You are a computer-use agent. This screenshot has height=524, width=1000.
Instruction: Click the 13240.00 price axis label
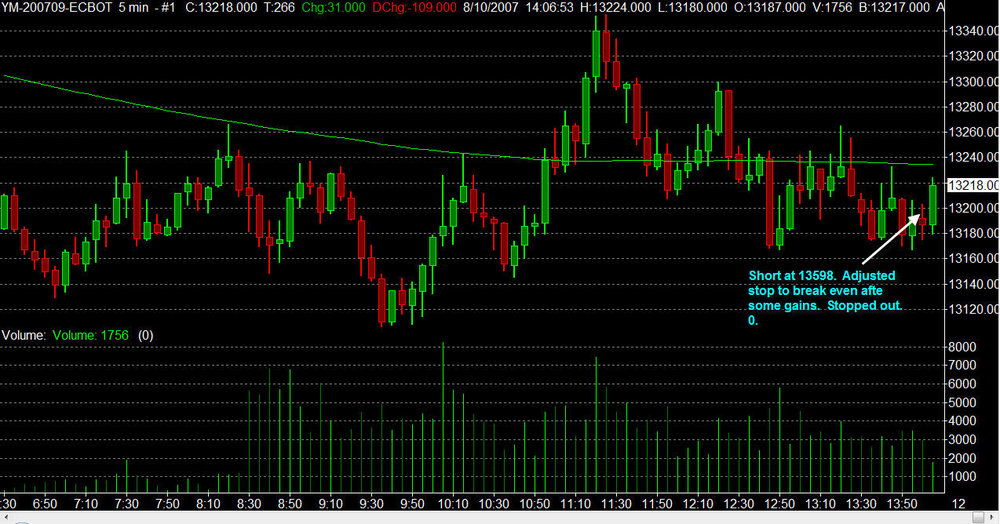974,157
